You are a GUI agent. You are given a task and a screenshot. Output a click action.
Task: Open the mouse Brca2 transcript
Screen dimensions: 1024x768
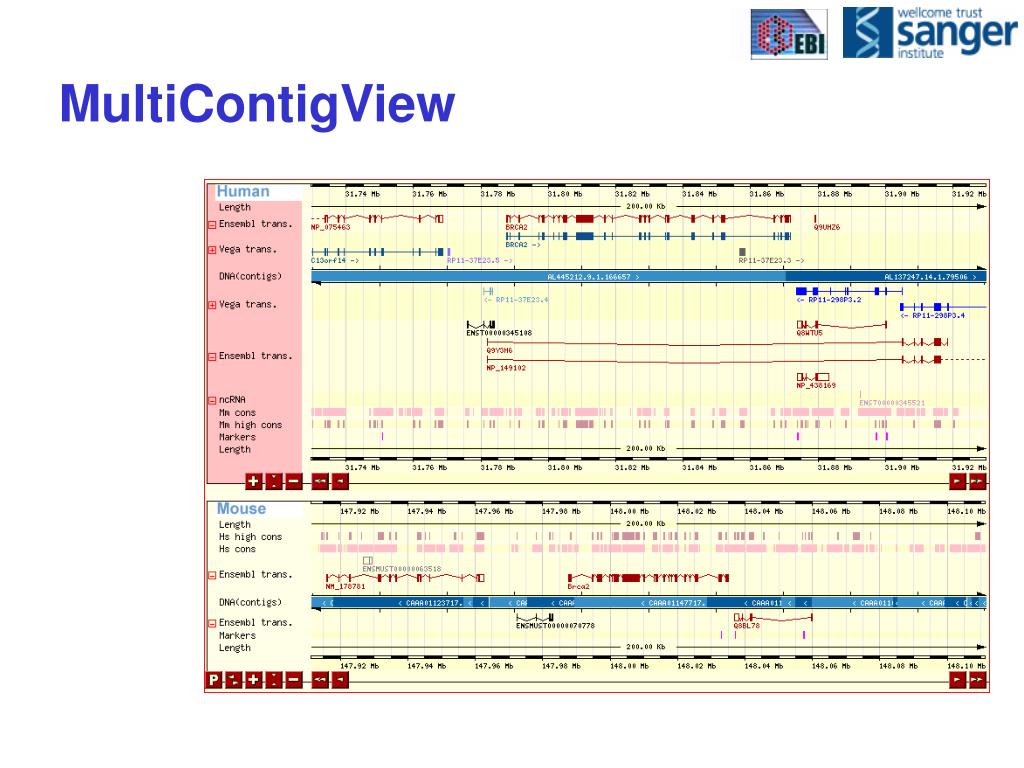pyautogui.click(x=579, y=586)
